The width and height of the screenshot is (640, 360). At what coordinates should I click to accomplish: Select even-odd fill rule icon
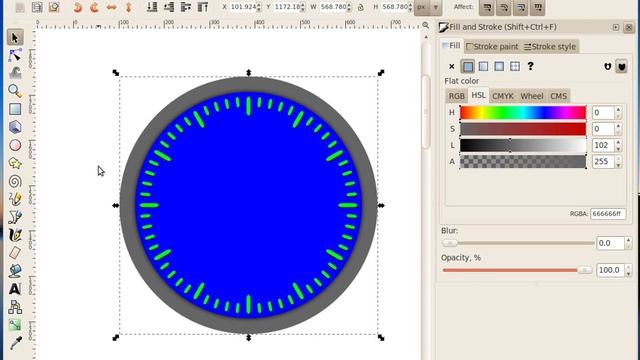pyautogui.click(x=608, y=67)
